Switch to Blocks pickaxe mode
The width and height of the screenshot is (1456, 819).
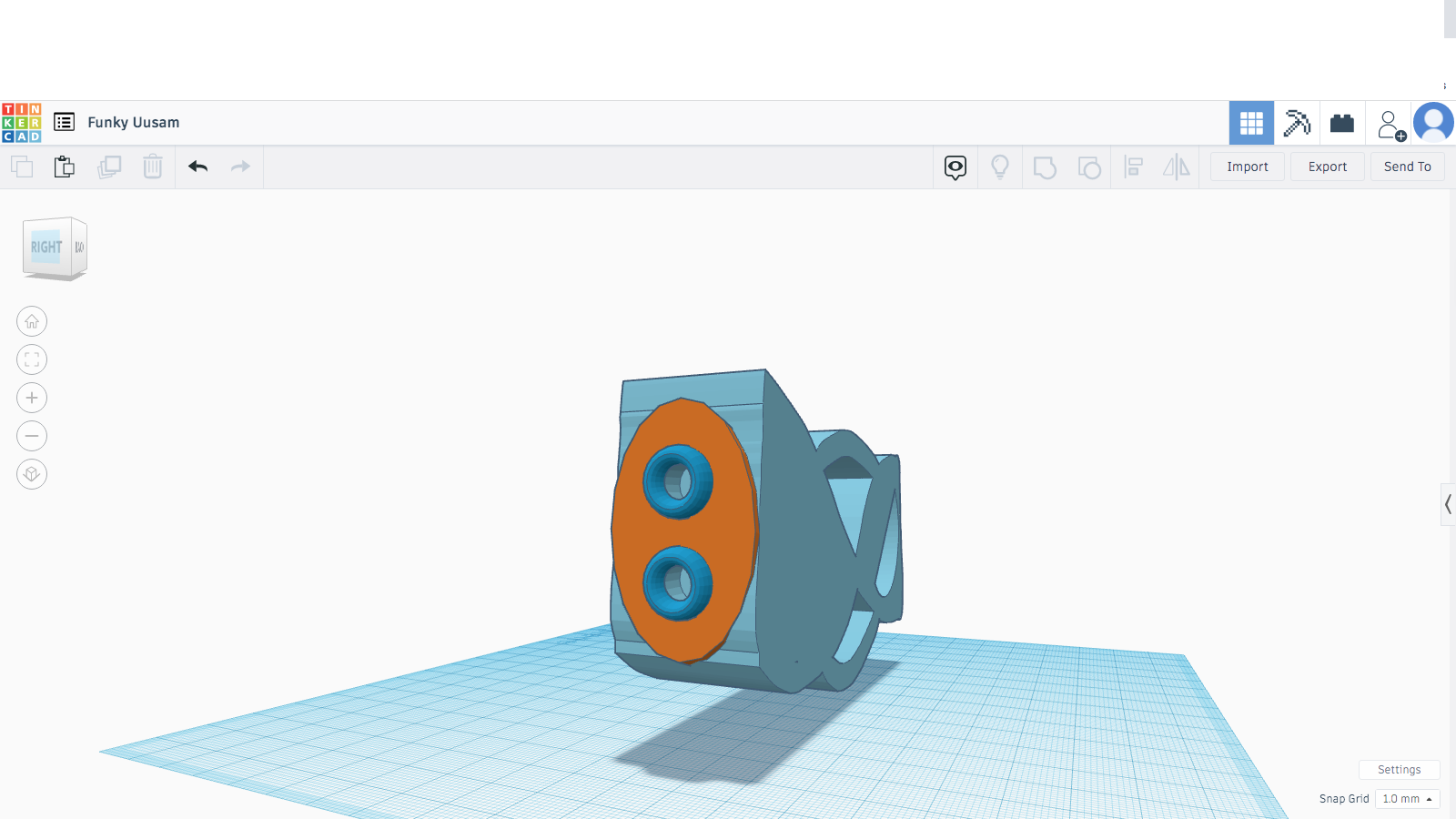click(1297, 123)
